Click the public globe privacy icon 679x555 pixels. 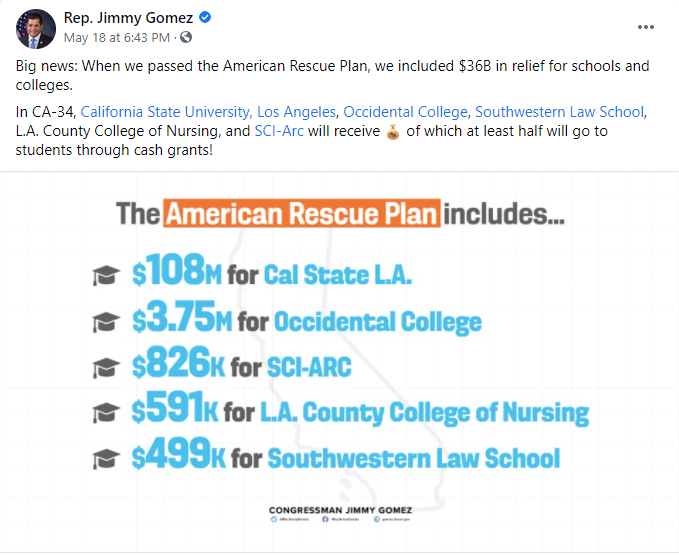click(185, 38)
